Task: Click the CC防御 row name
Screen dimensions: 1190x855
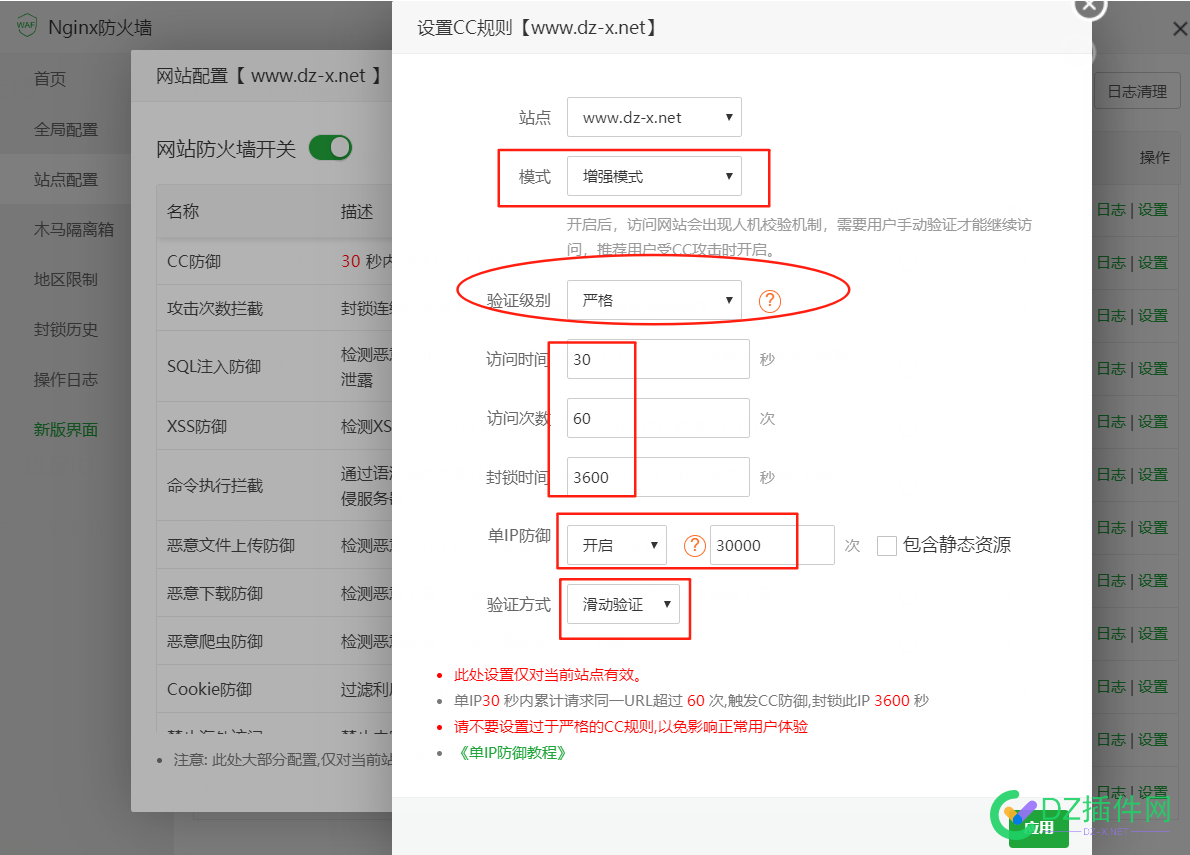Action: tap(194, 262)
